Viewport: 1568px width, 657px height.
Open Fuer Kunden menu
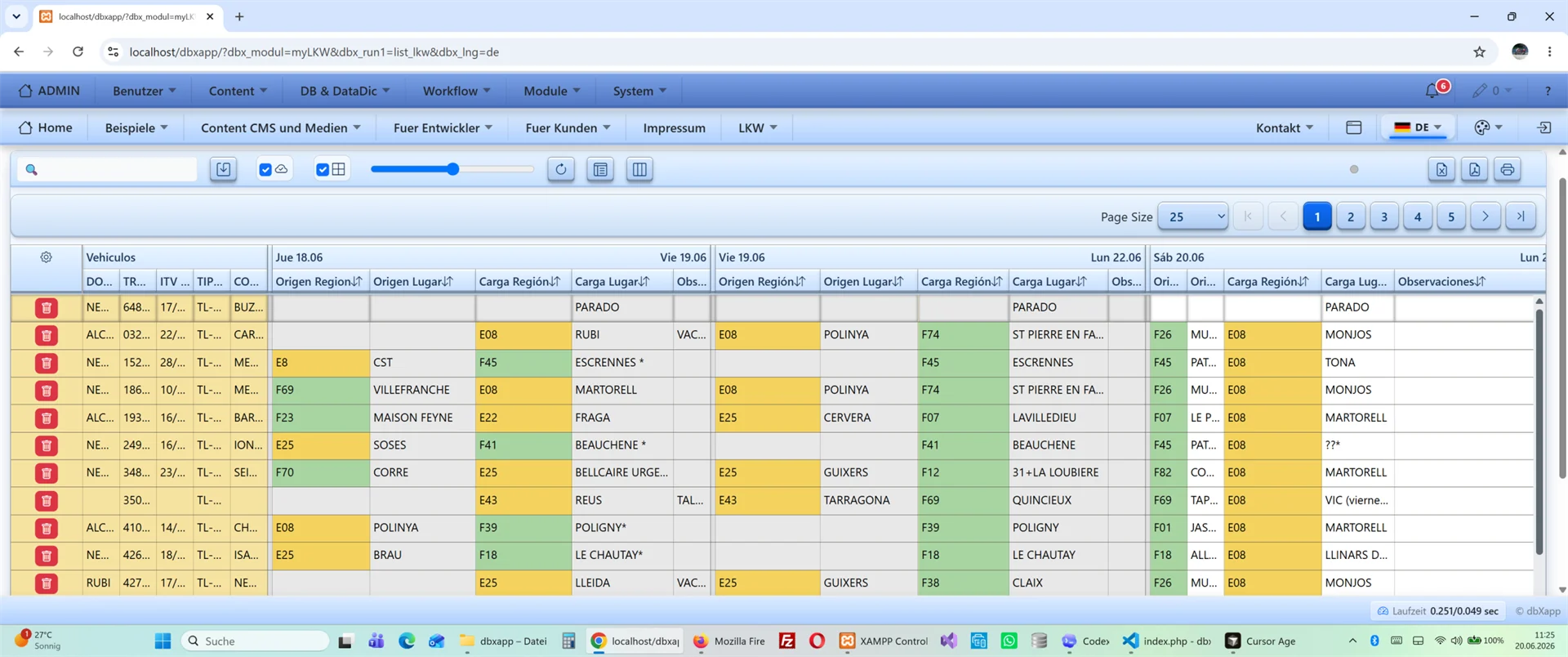coord(568,127)
